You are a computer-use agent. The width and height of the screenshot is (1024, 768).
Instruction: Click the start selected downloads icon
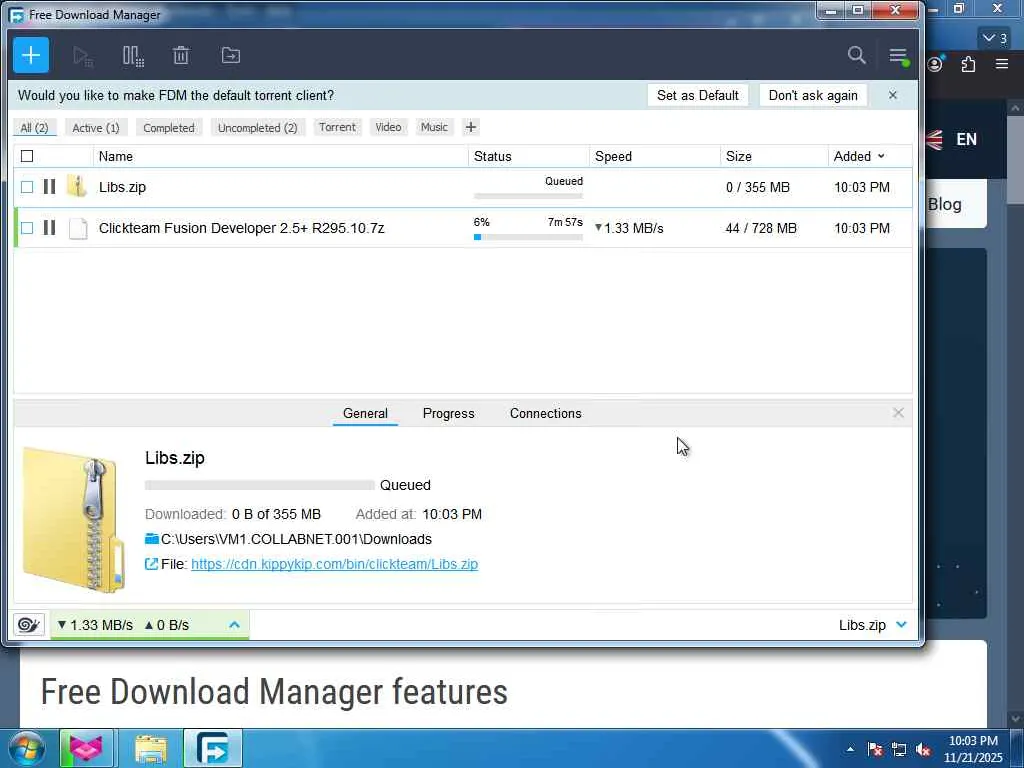(x=83, y=56)
